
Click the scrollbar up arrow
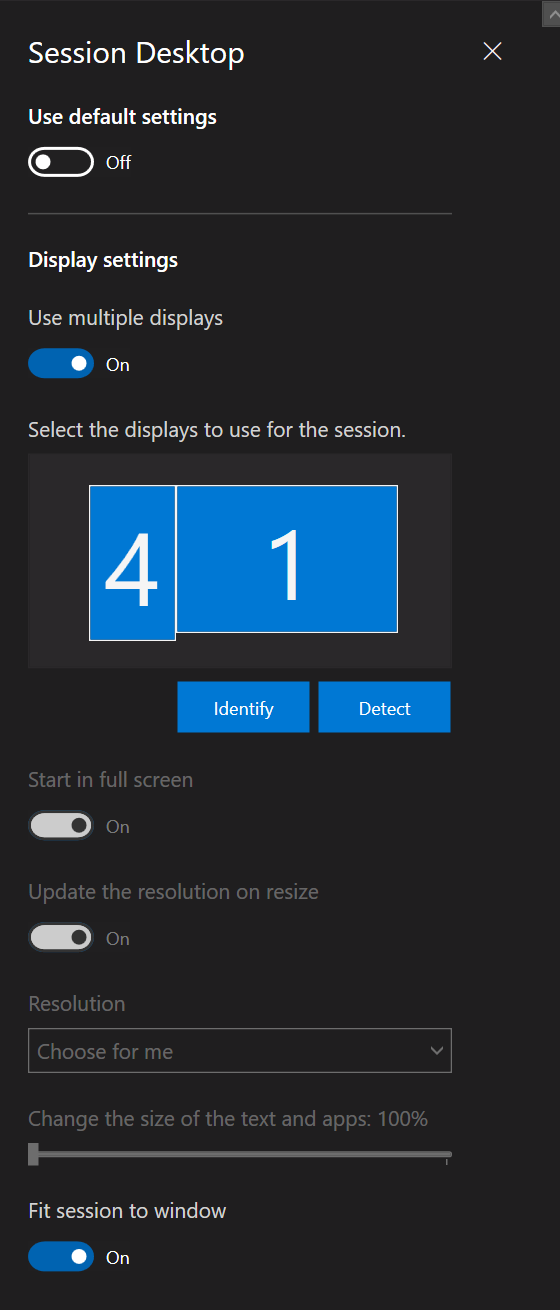[551, 13]
